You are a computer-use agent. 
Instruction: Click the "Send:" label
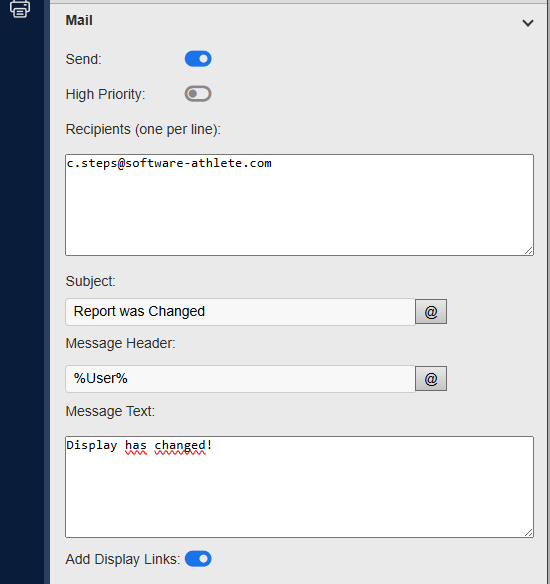pos(83,59)
